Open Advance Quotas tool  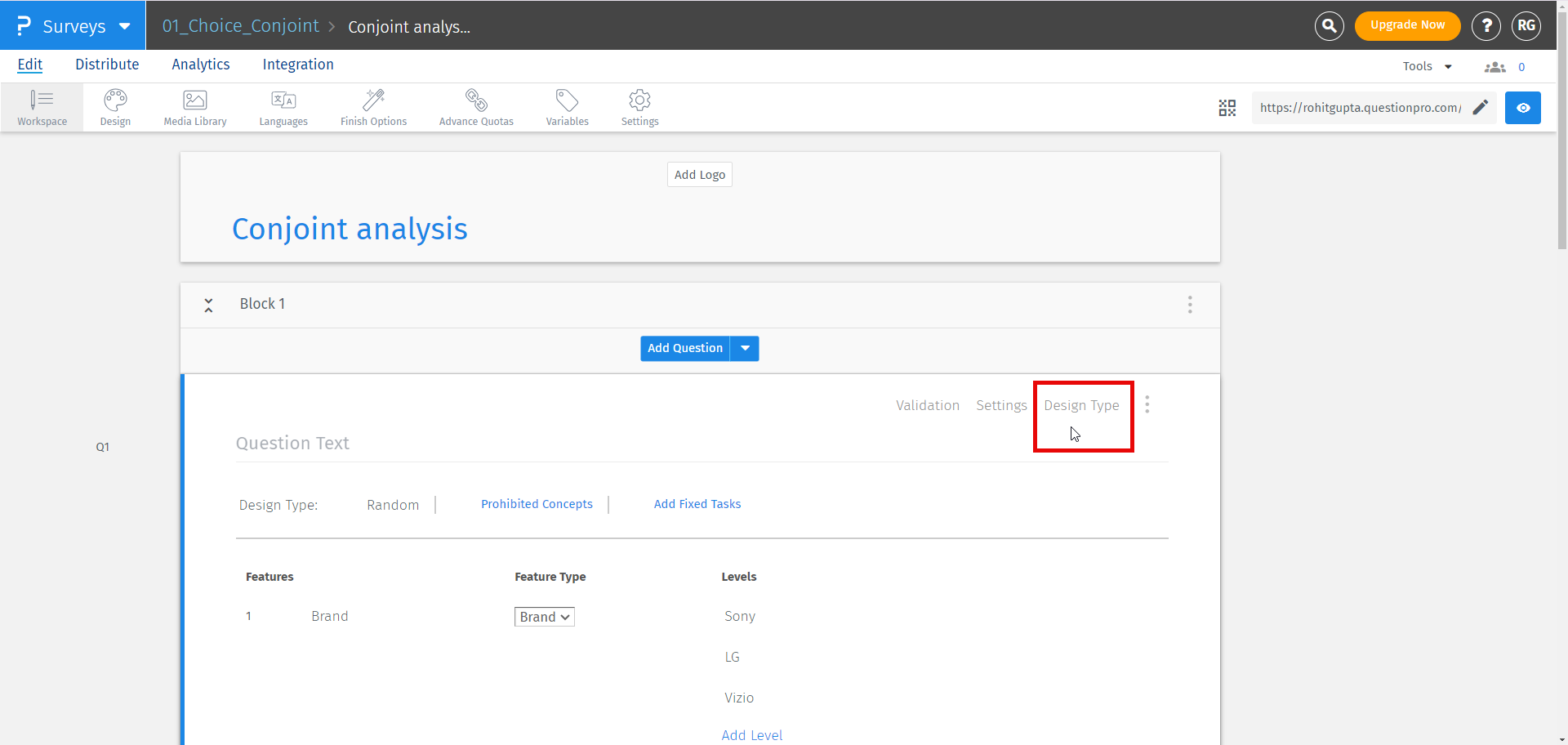[x=476, y=108]
